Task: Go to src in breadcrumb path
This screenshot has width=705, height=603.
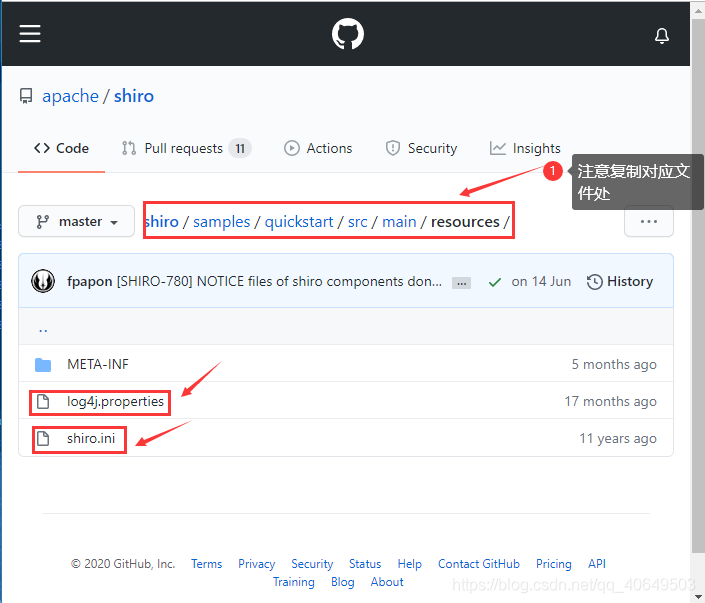Action: click(358, 222)
